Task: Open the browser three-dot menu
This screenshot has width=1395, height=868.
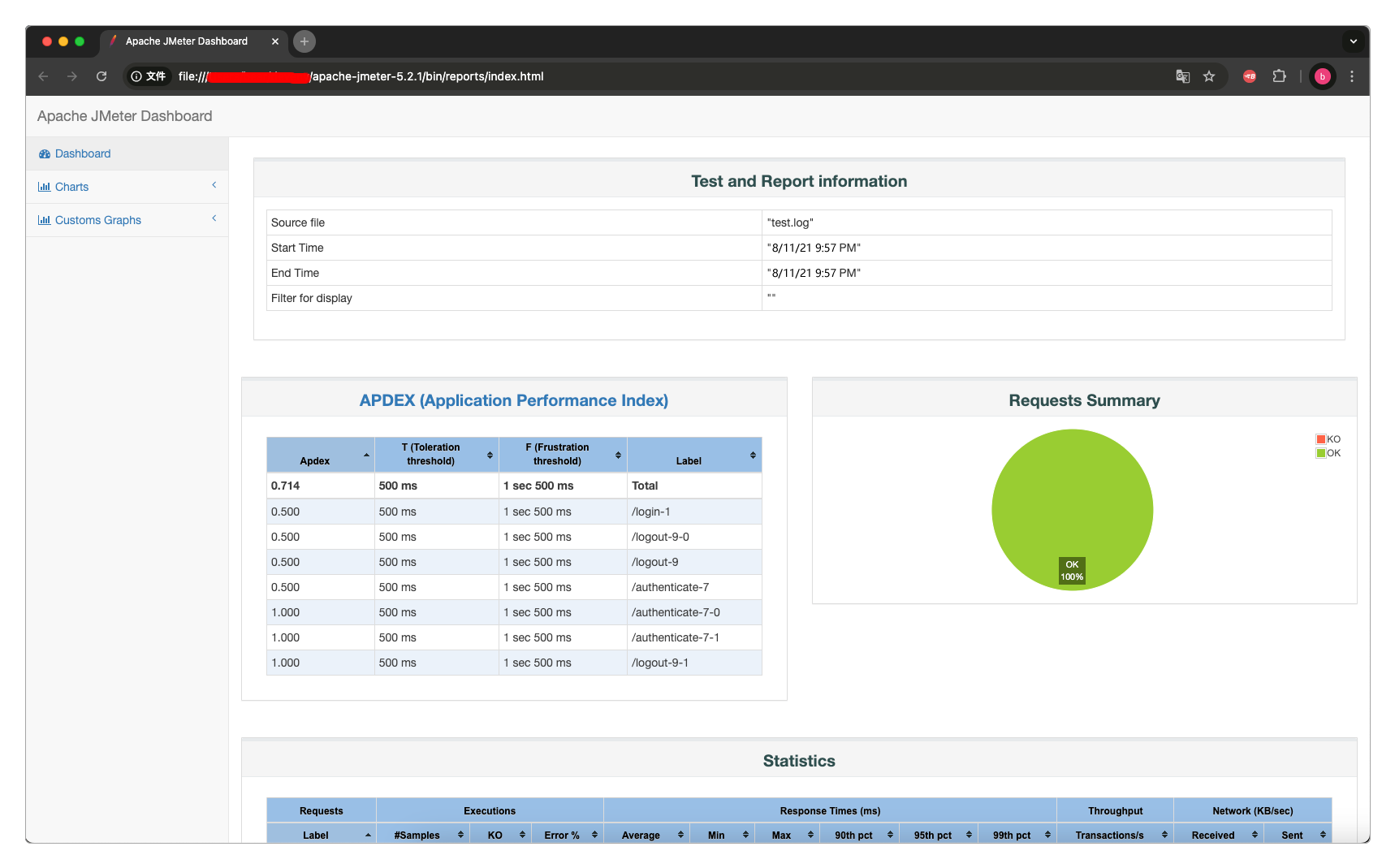Action: click(1352, 76)
